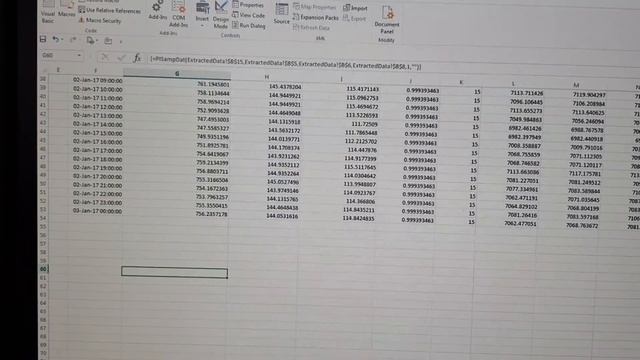Screen dimensions: 640x360
Task: Click cell with 02-Jan-17 17:00:00
Action: [98, 150]
